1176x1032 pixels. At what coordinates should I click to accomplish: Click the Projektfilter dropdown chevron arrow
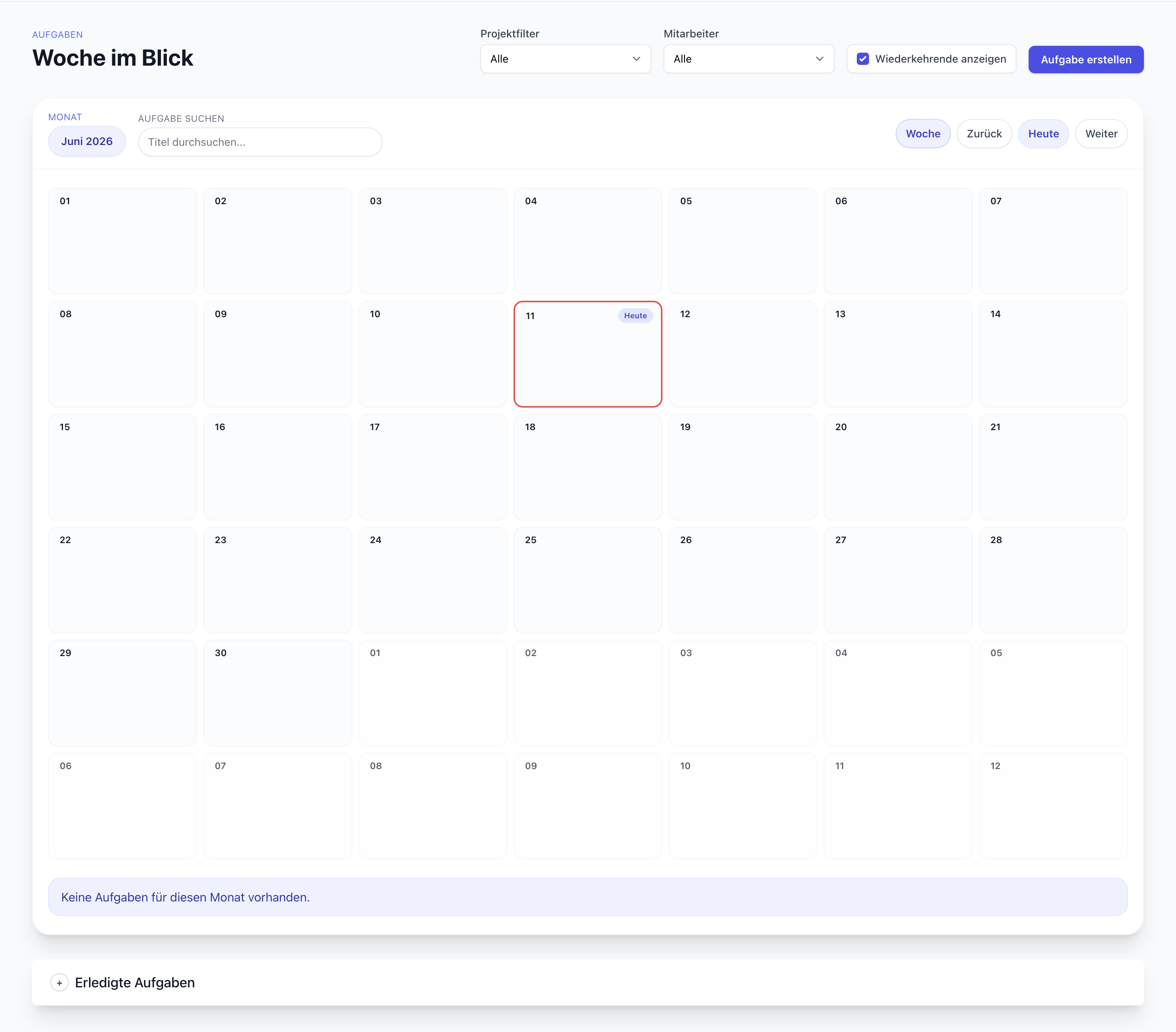[x=636, y=59]
